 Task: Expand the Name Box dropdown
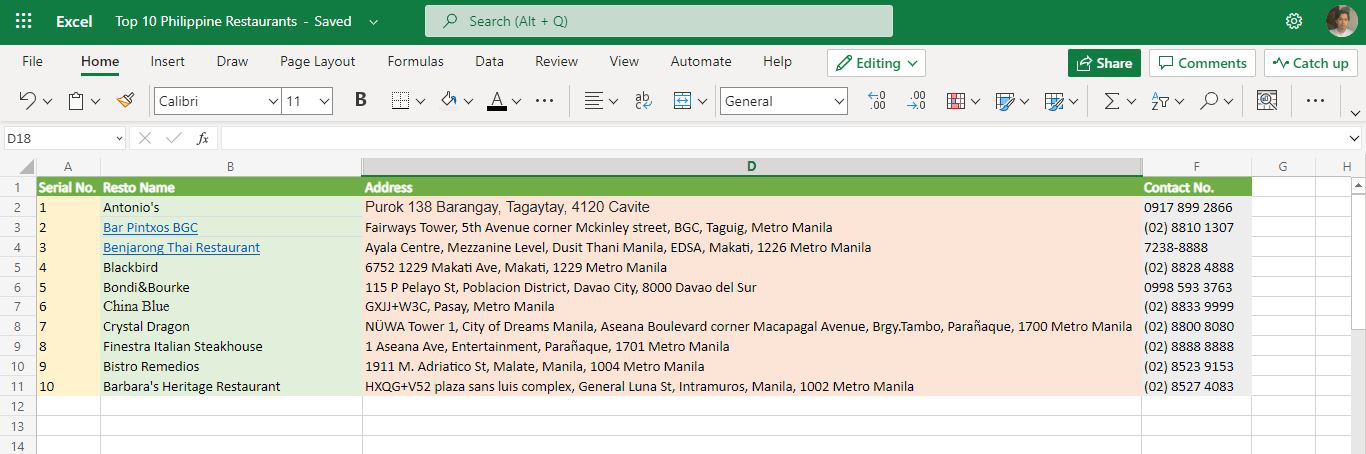119,139
